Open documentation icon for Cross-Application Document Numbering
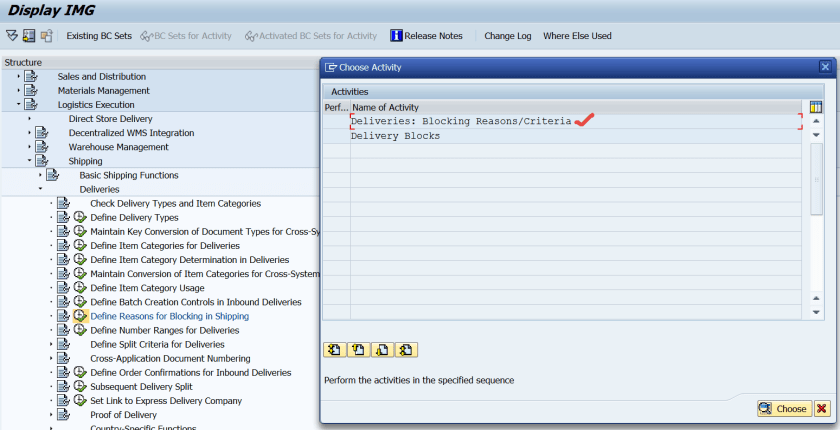The height and width of the screenshot is (430, 840). tap(64, 358)
